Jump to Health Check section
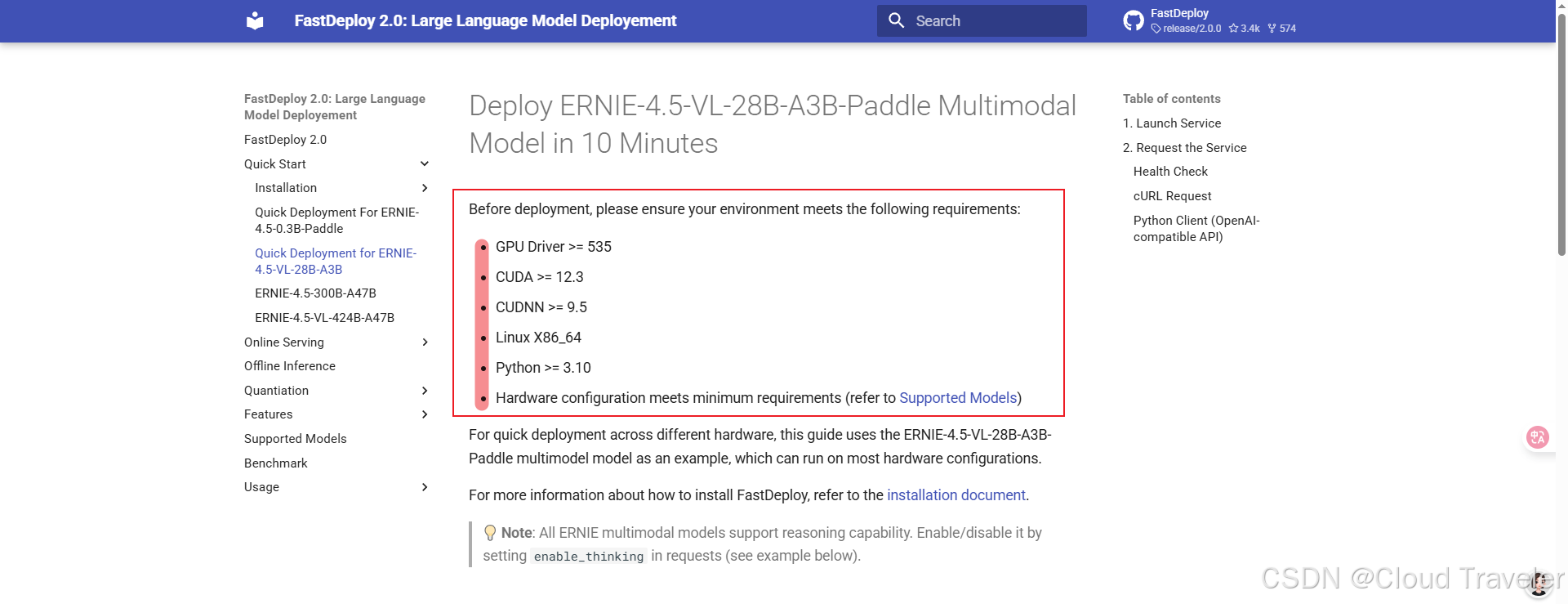This screenshot has height=604, width=1568. point(1170,172)
